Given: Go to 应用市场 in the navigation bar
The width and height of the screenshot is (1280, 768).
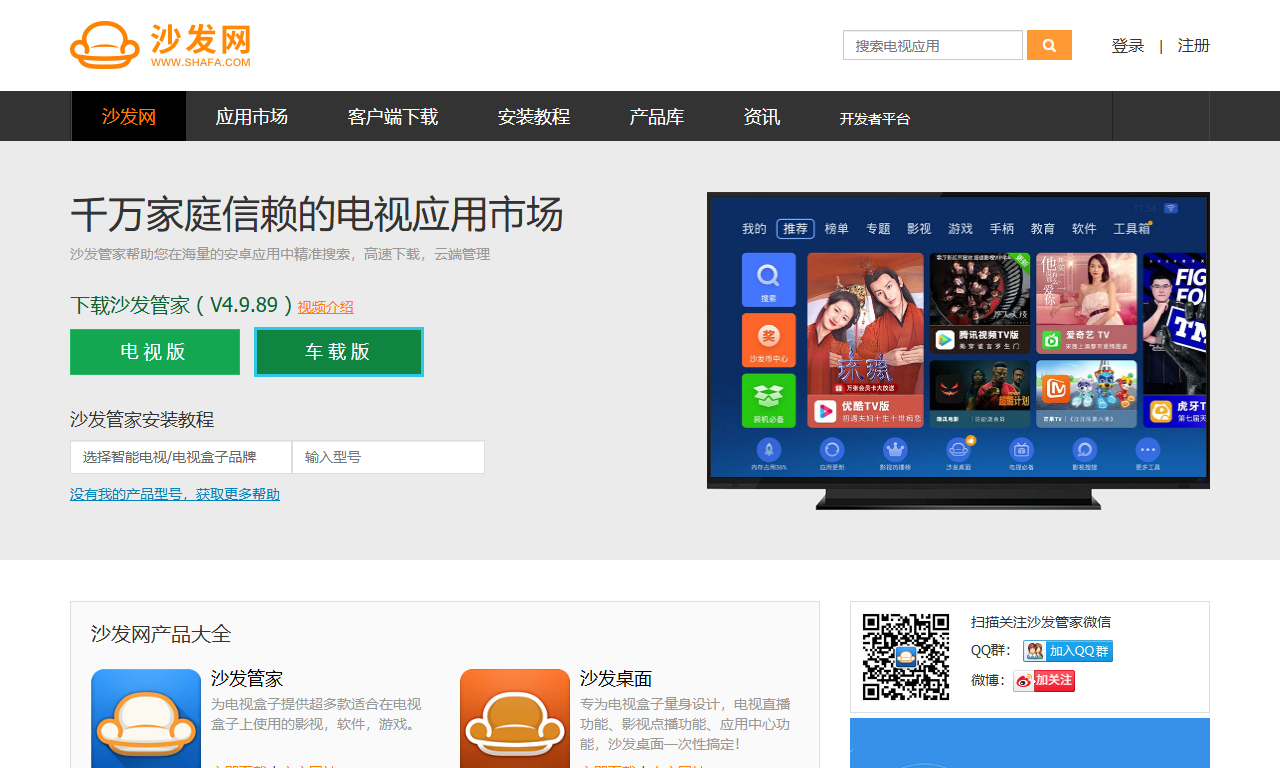Looking at the screenshot, I should click(x=252, y=116).
